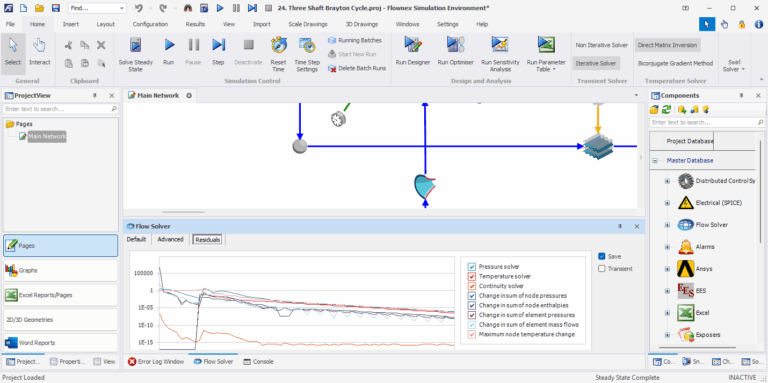Expand the Alarms component group

tap(667, 247)
